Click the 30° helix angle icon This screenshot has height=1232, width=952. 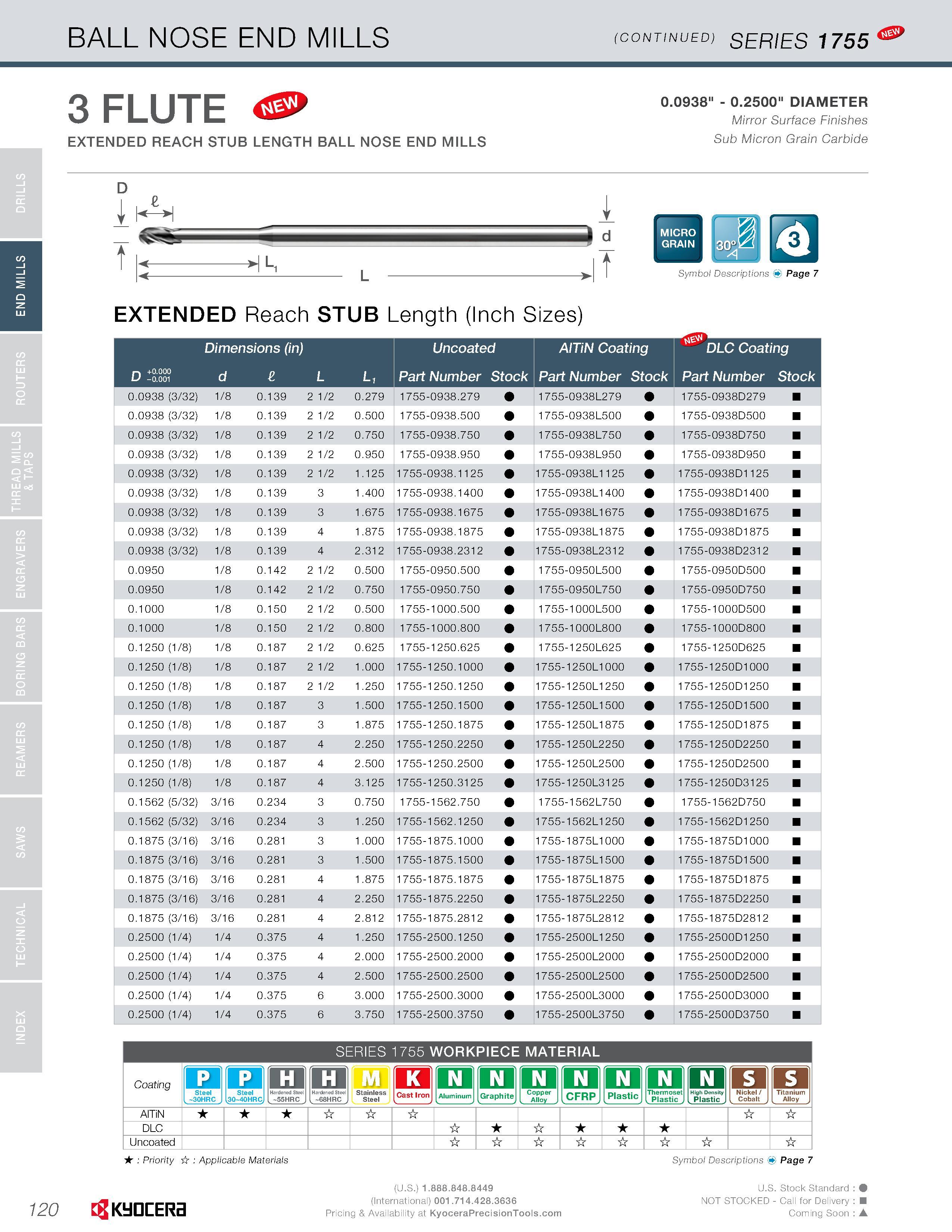735,239
